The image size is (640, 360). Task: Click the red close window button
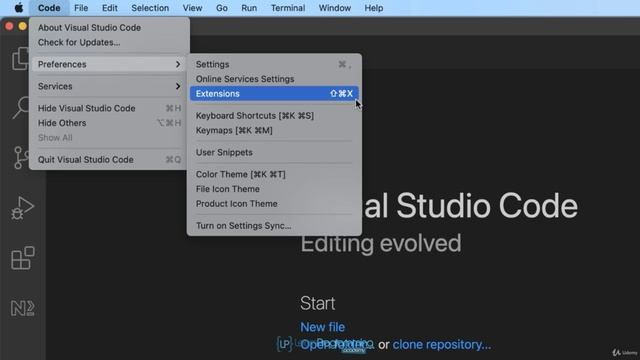pyautogui.click(x=9, y=27)
